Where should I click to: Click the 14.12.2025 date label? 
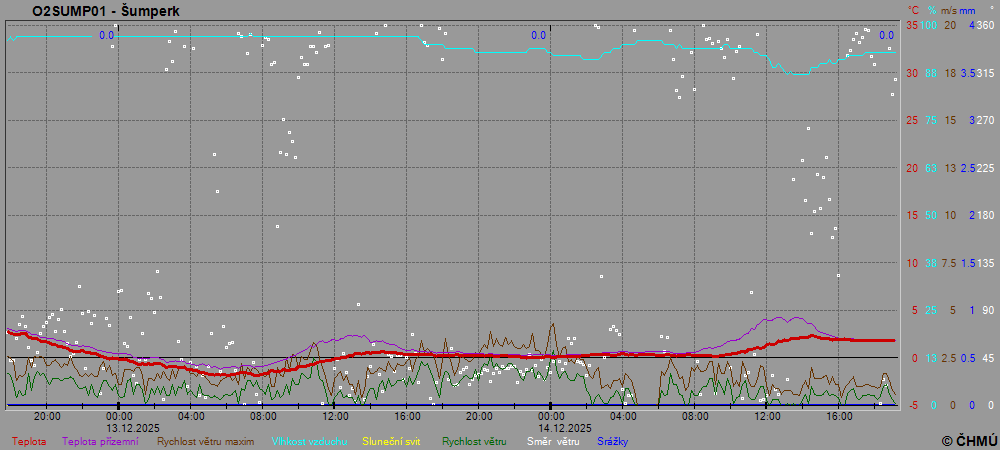pos(551,427)
